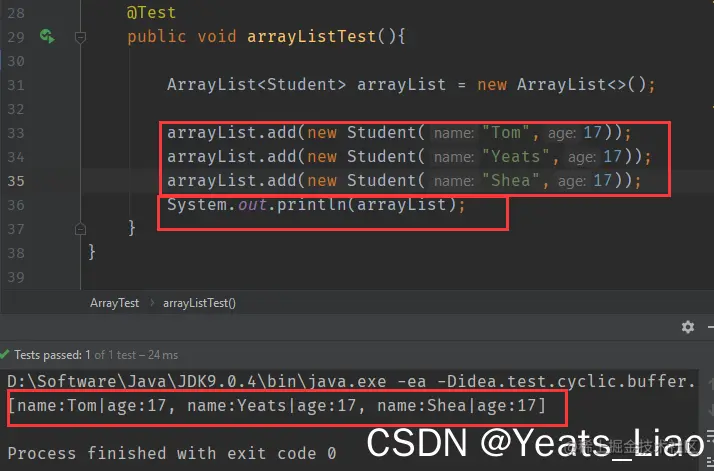714x471 pixels.
Task: Click Tests passed status text
Action: [x=96, y=355]
